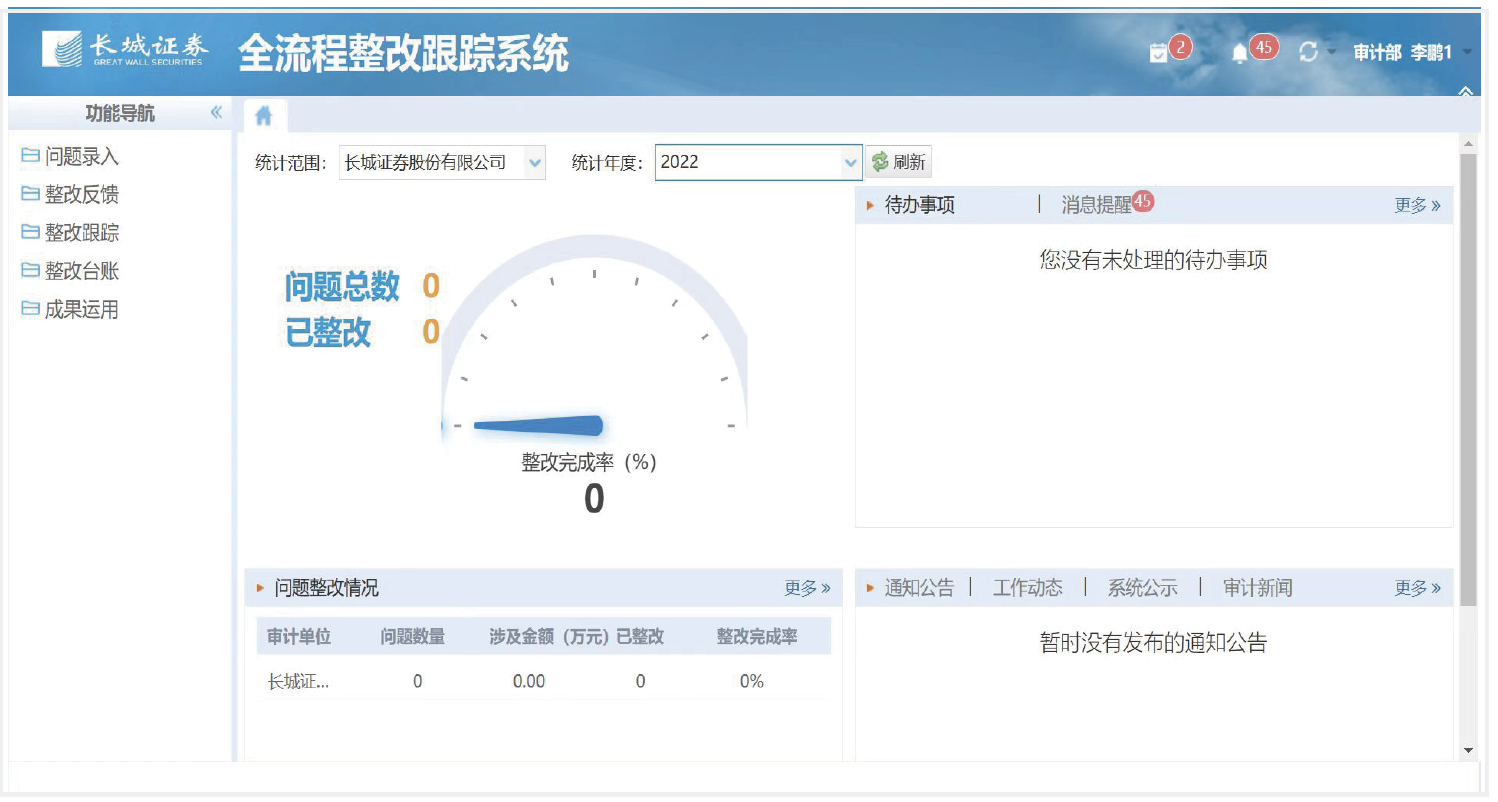Viewport: 1498px width, 802px height.
Task: Collapse the 功能导航 sidebar panel
Action: [216, 113]
